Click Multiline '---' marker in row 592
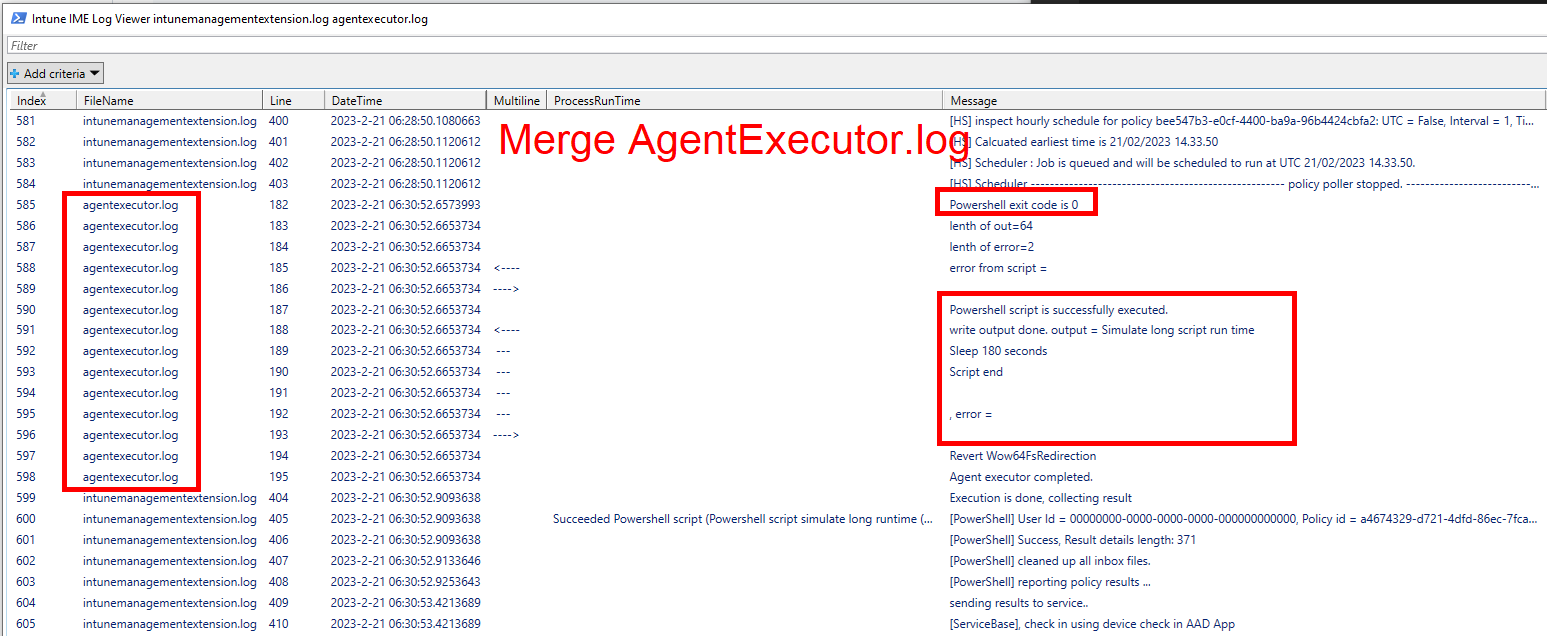1547x636 pixels. click(504, 351)
